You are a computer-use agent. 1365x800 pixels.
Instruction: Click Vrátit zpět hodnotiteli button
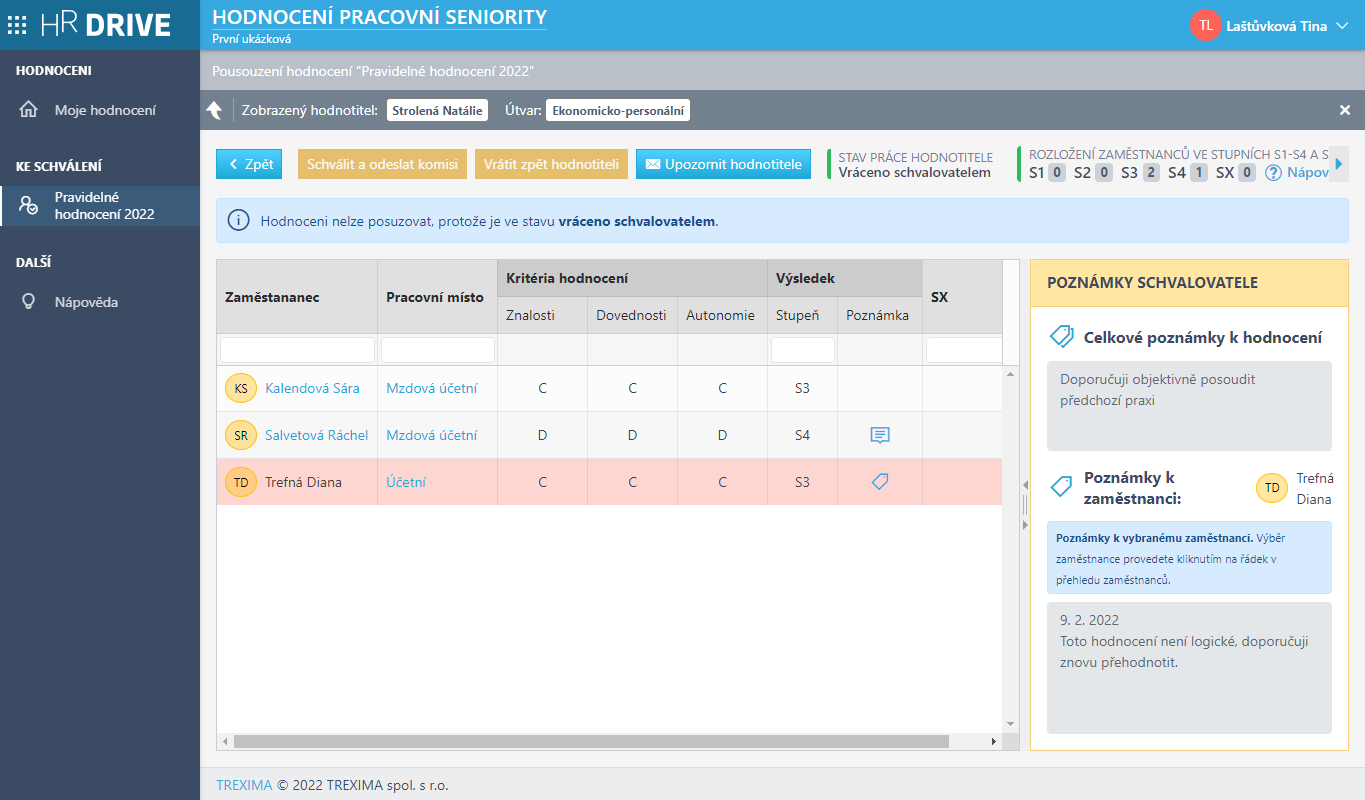[550, 164]
